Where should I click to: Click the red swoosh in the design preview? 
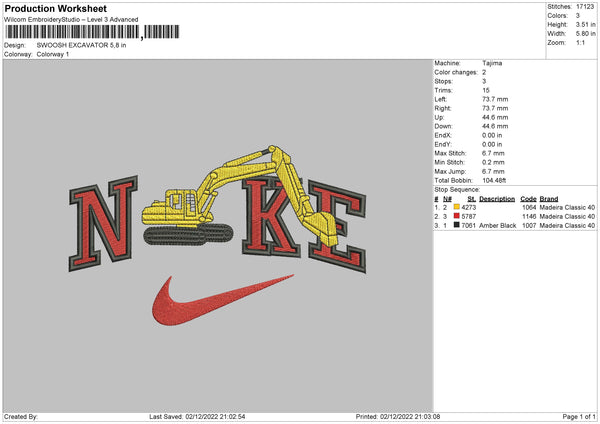223,300
